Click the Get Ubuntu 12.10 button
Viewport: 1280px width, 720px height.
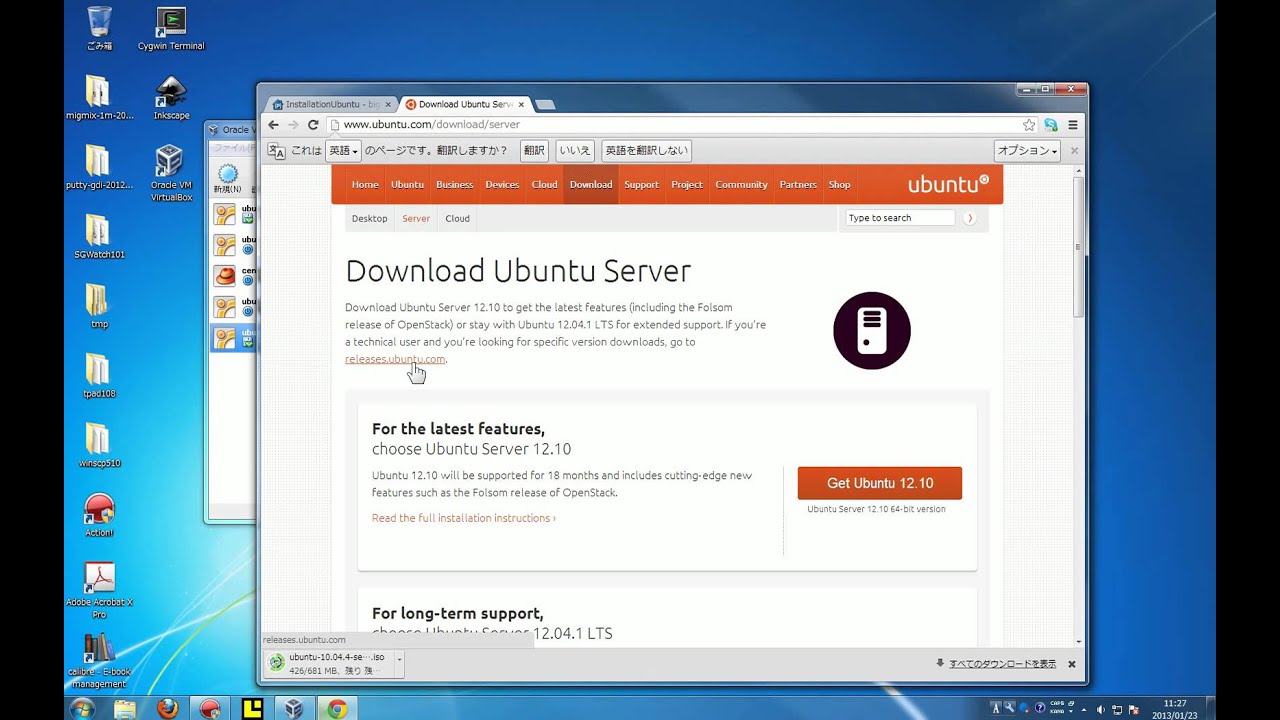pos(880,483)
